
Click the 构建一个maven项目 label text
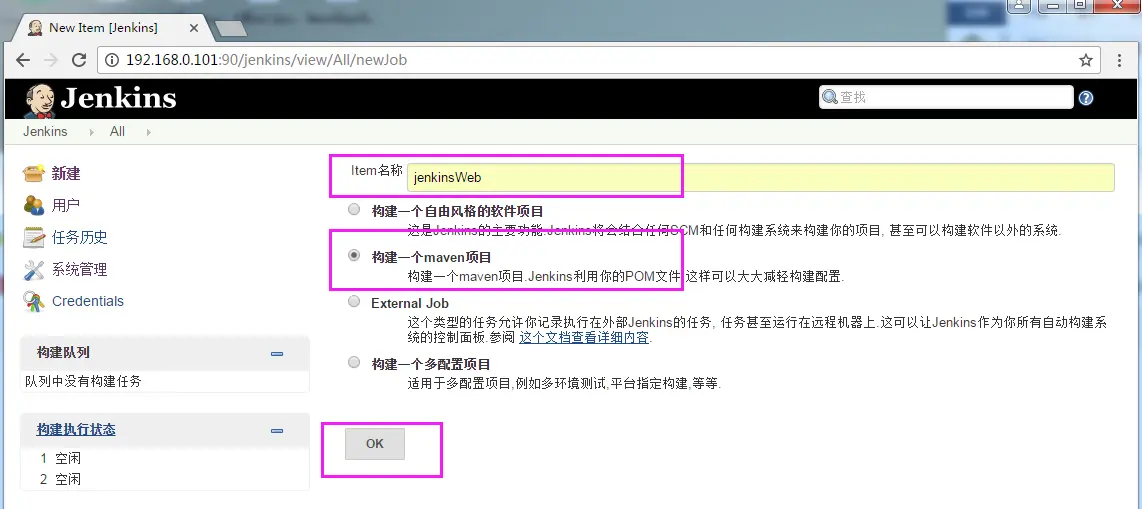(x=432, y=257)
